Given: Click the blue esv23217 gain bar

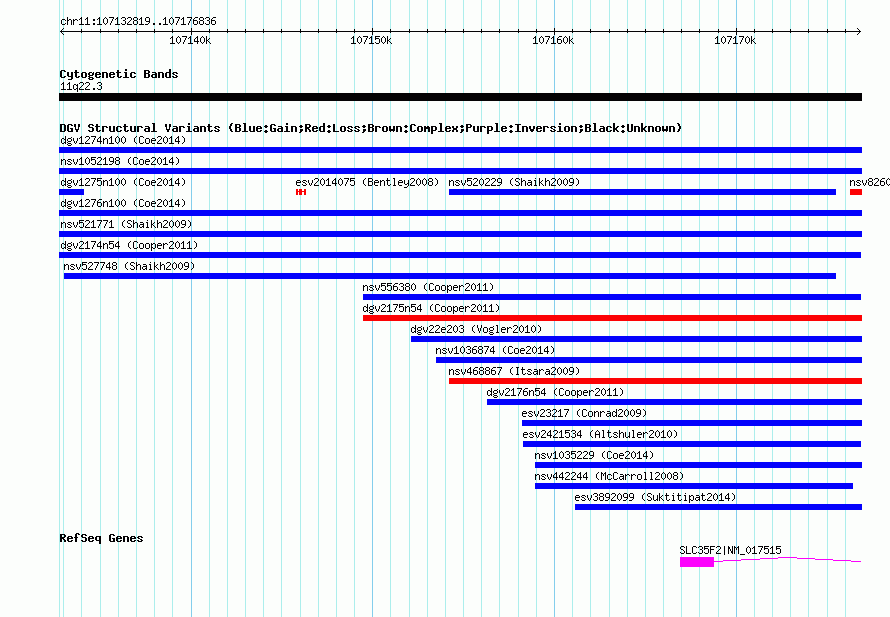Looking at the screenshot, I should point(692,423).
